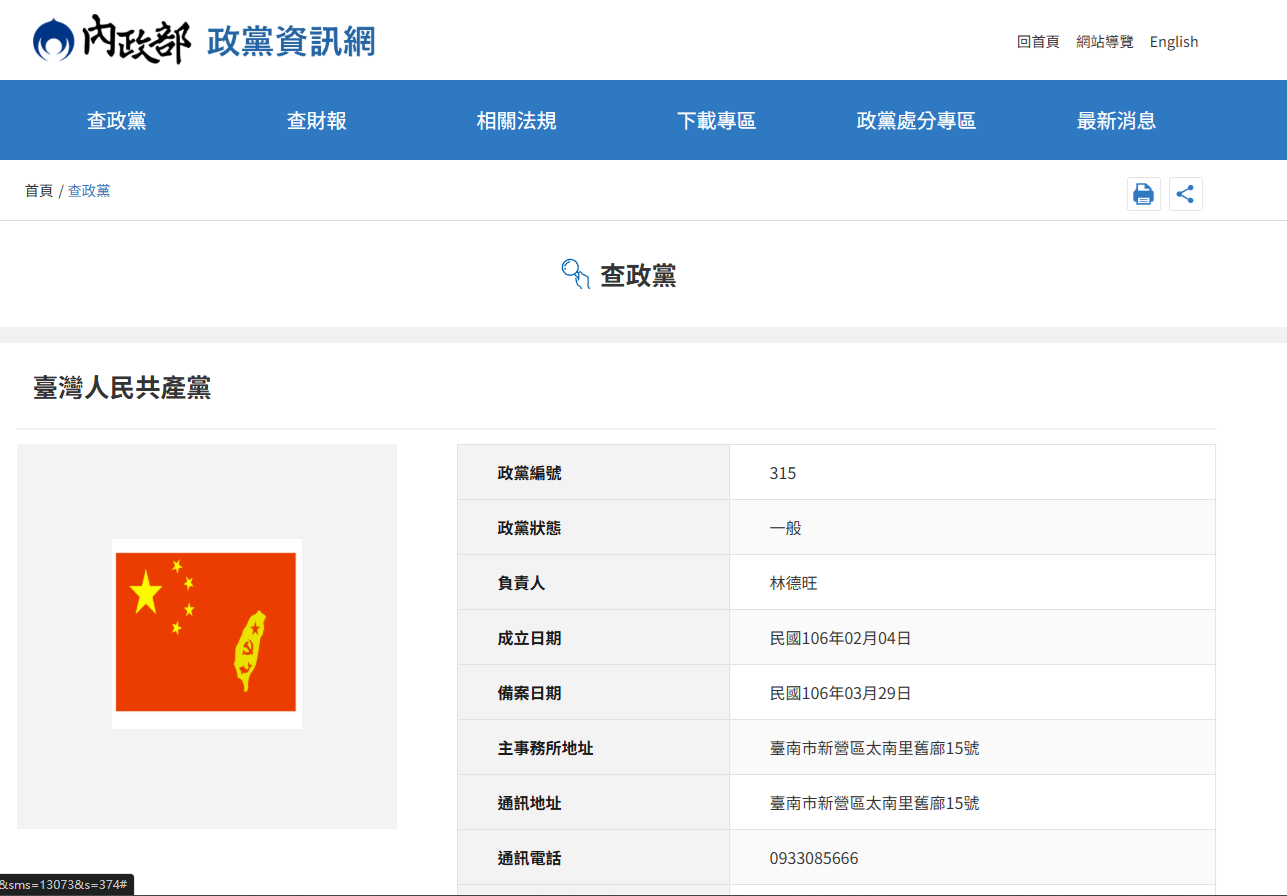Click 首頁 in the breadcrumb
1287x896 pixels.
(x=39, y=191)
